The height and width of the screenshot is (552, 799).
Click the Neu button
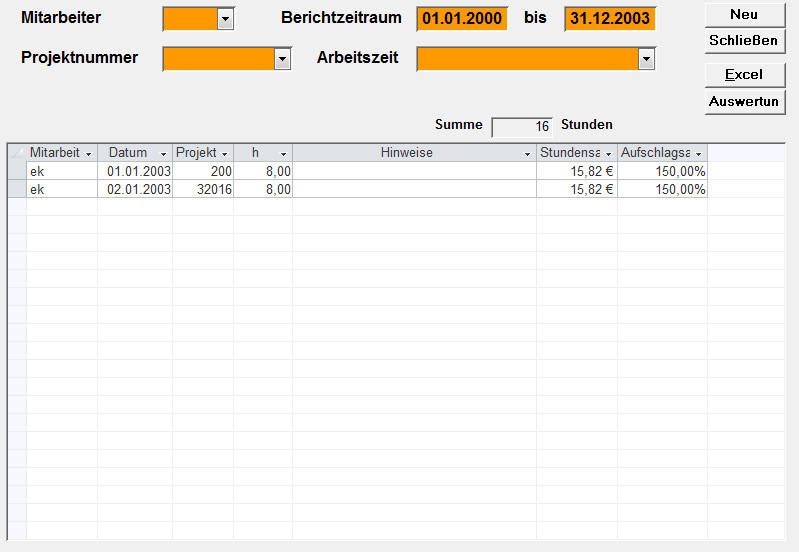tap(744, 15)
